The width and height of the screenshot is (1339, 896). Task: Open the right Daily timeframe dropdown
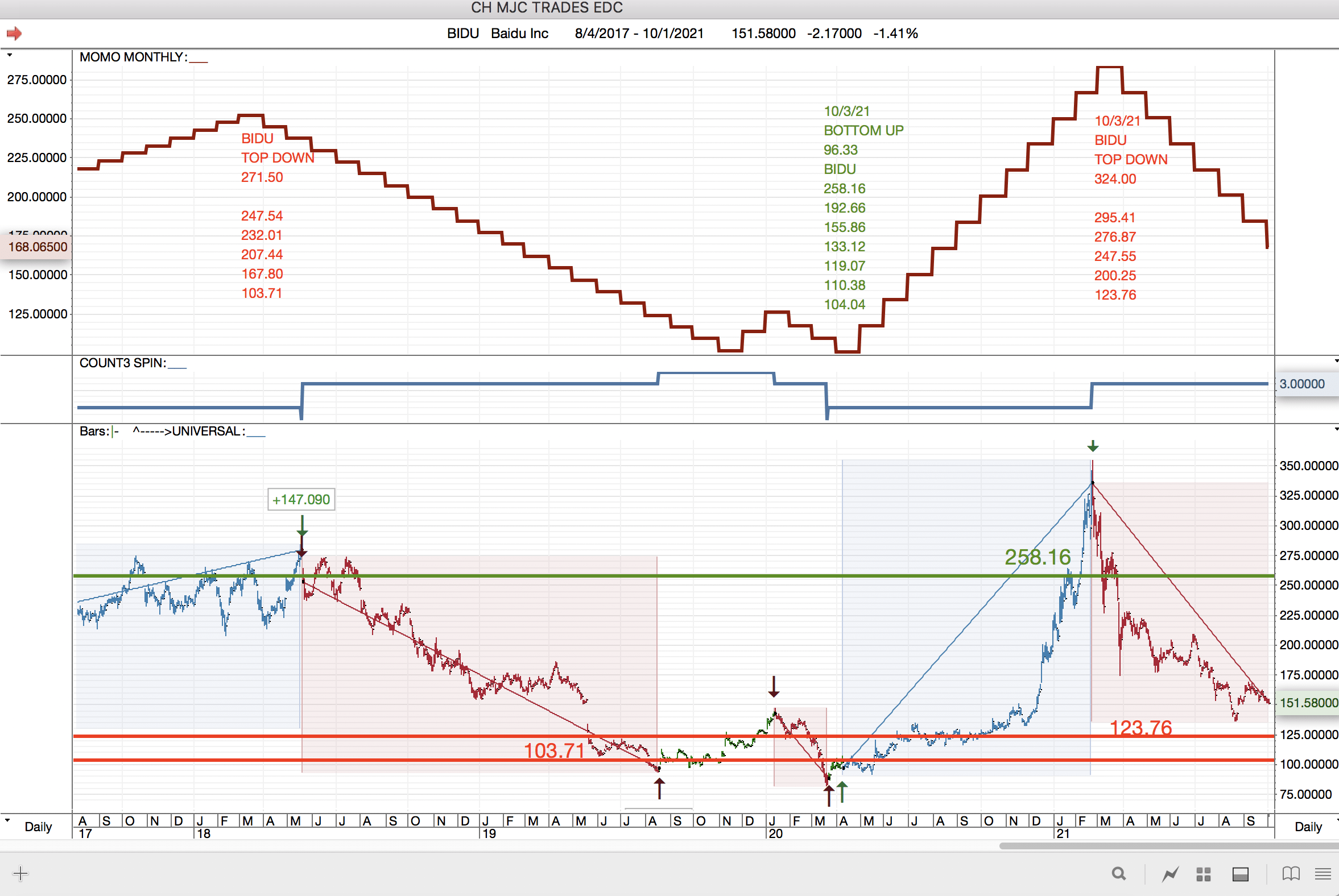[x=1308, y=826]
